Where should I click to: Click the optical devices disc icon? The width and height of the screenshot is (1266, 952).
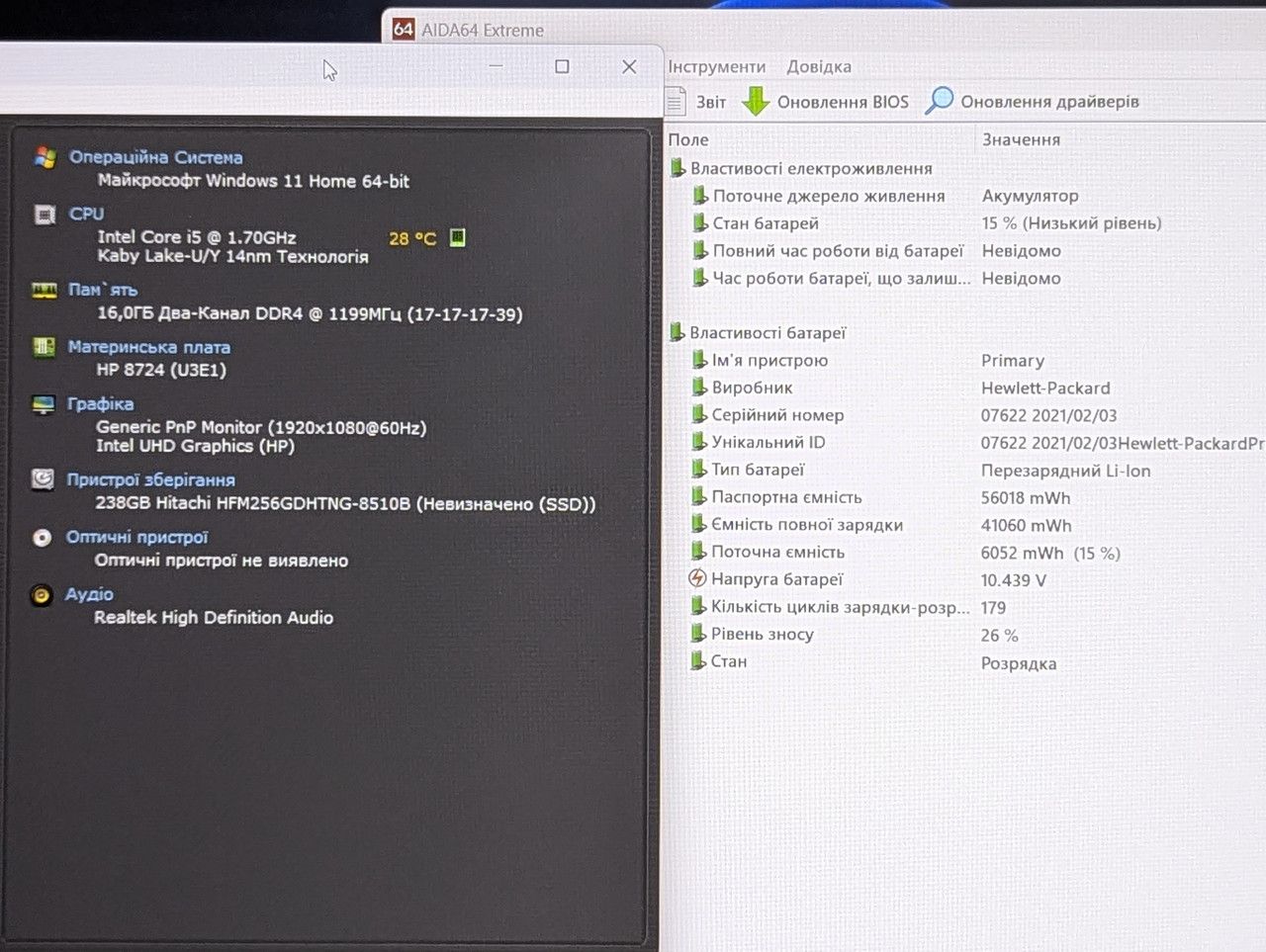(x=42, y=538)
